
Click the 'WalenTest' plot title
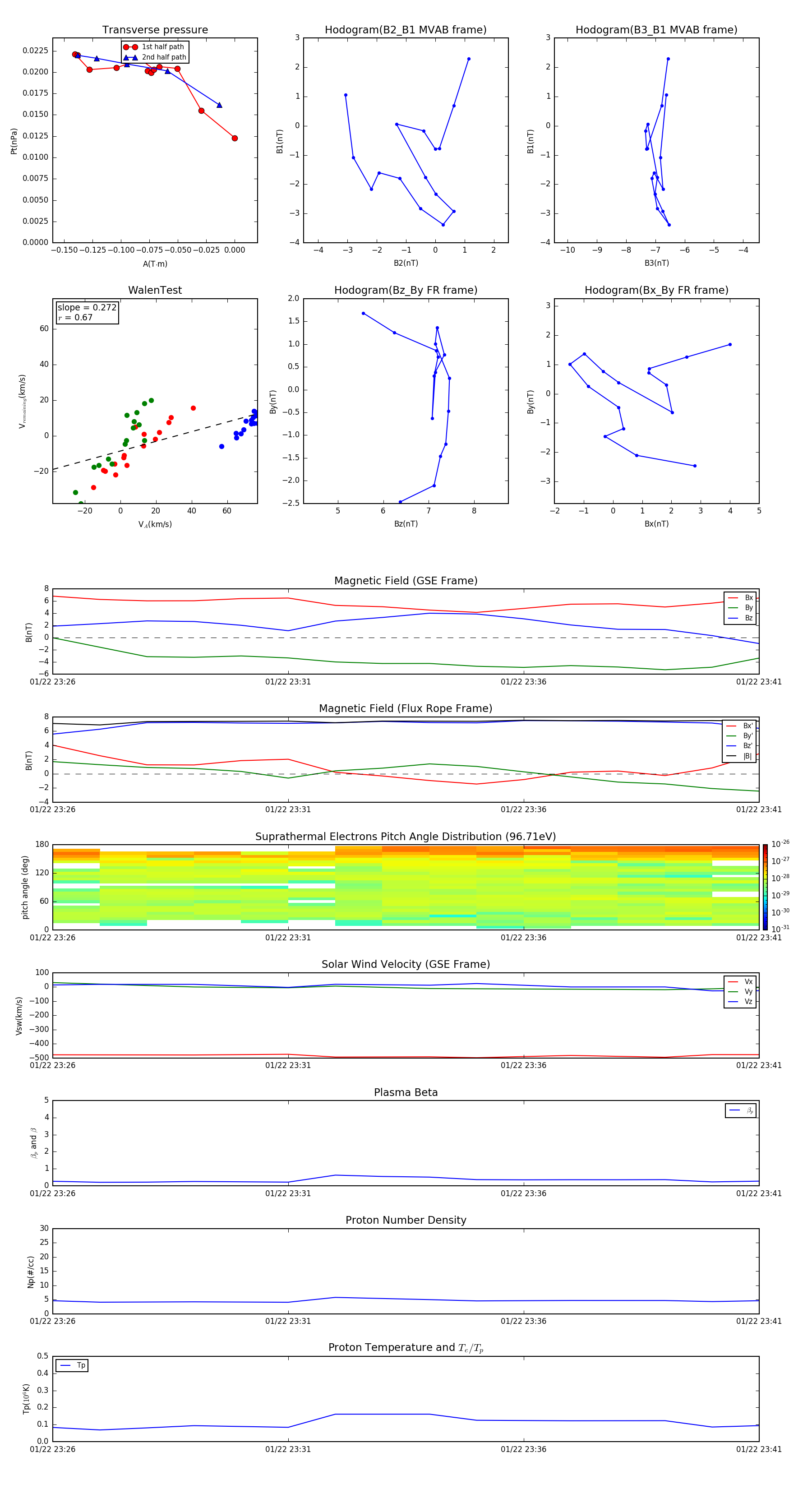(x=155, y=290)
